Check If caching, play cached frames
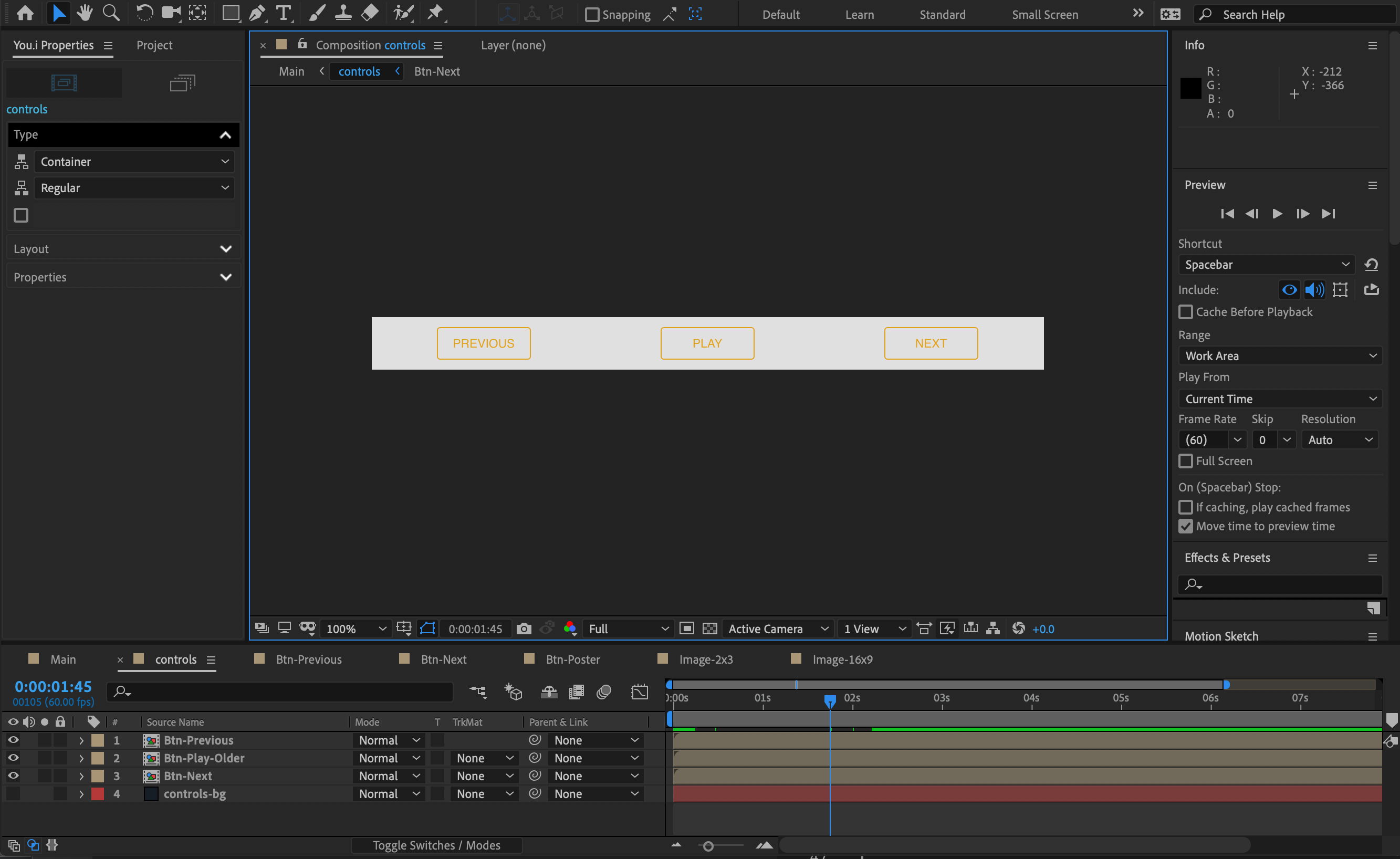 click(1185, 507)
